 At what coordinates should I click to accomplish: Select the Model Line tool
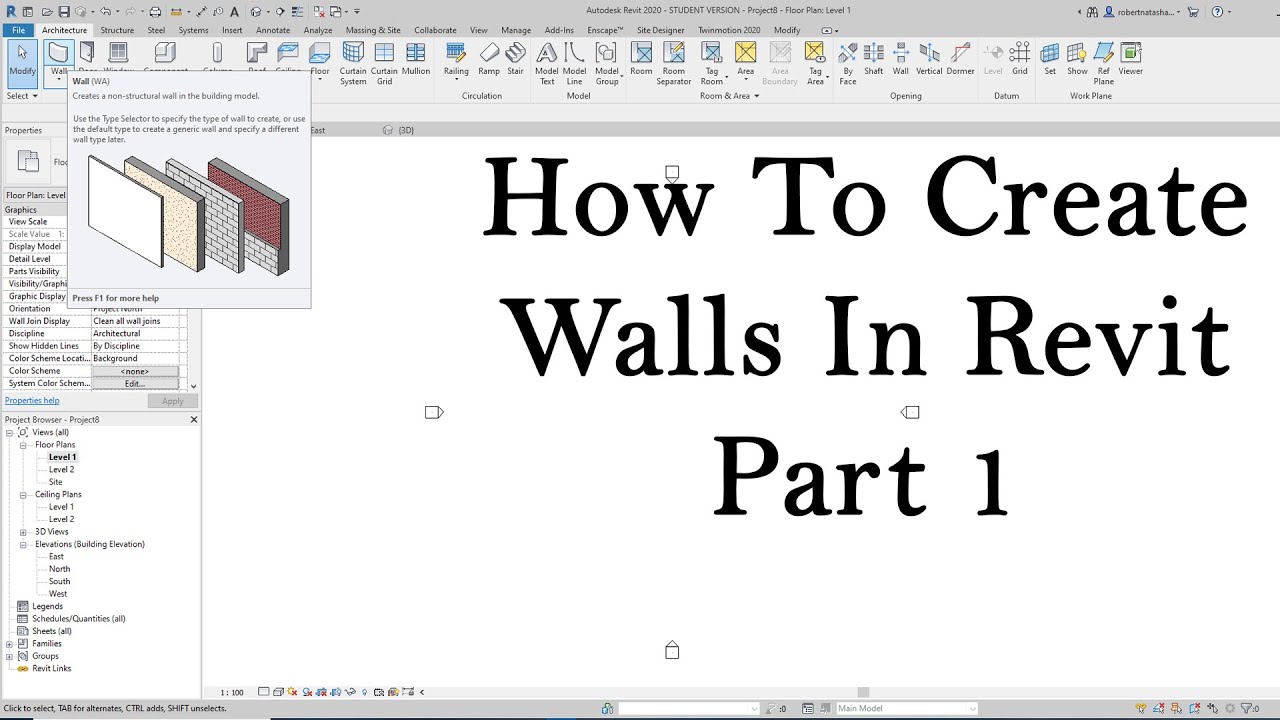[575, 64]
